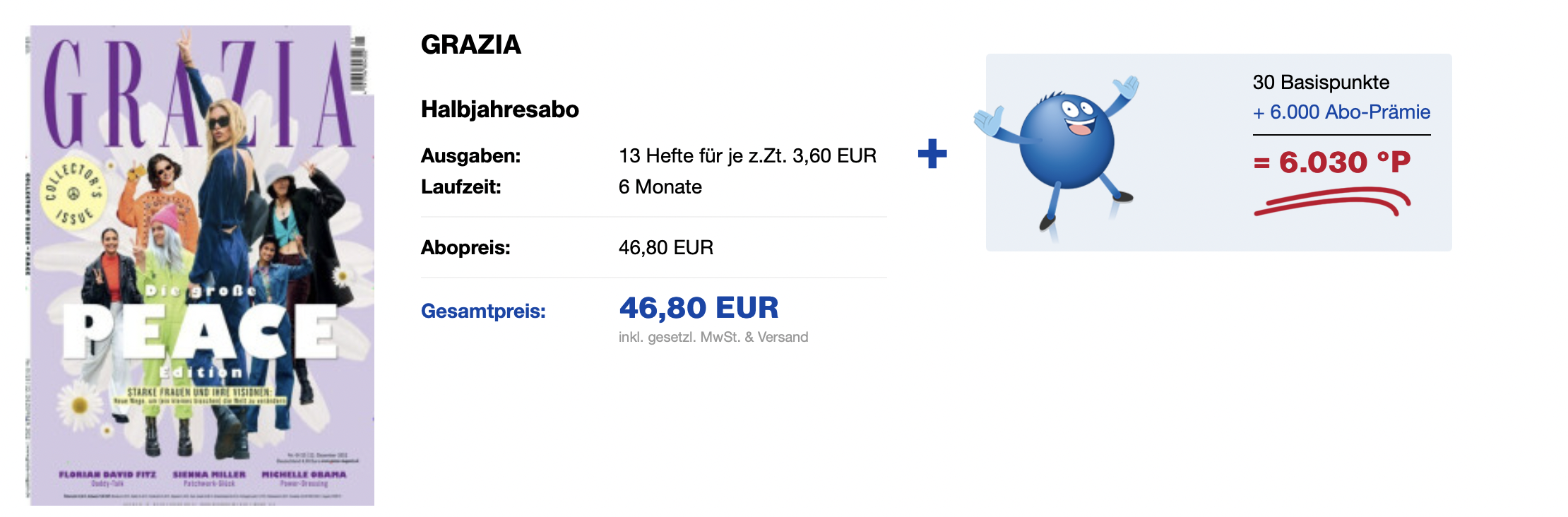Screen dimensions: 1568x517
Task: Click the '+ 6.000 Abo-Prämie' text
Action: pyautogui.click(x=1341, y=112)
